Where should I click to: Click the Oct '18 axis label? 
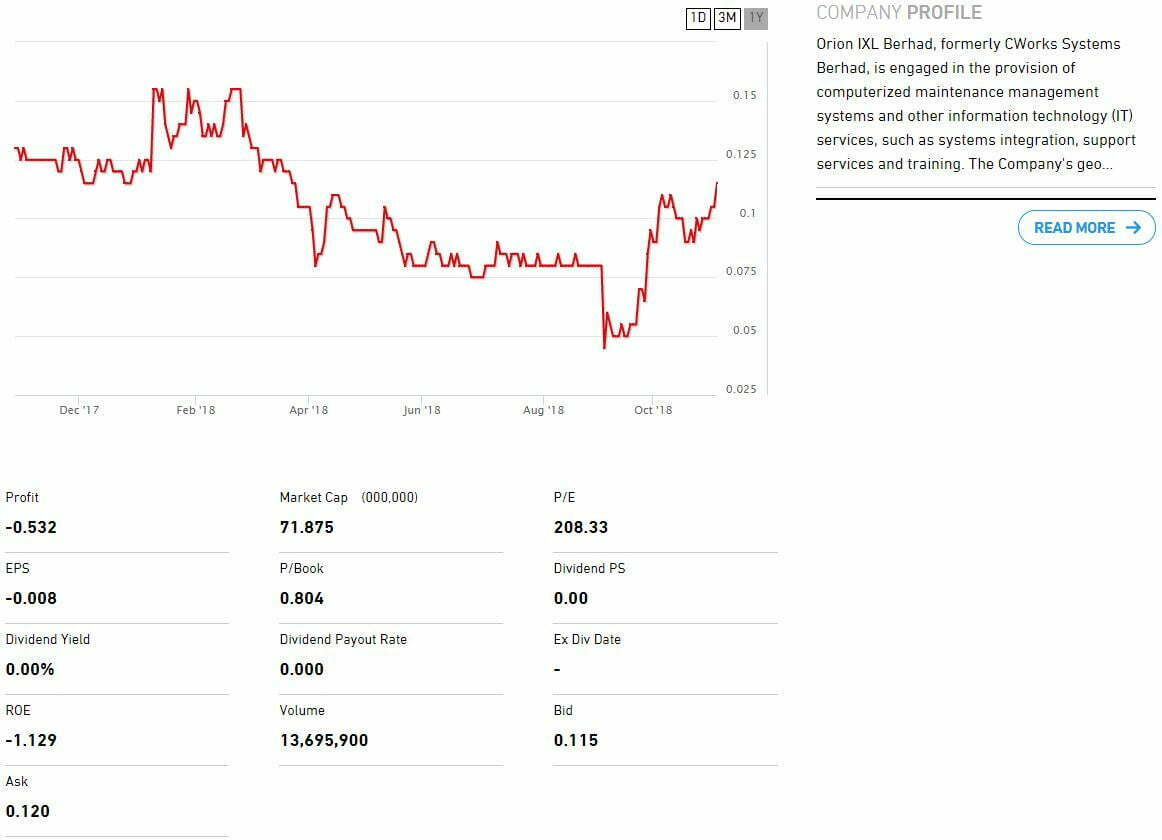(x=653, y=410)
